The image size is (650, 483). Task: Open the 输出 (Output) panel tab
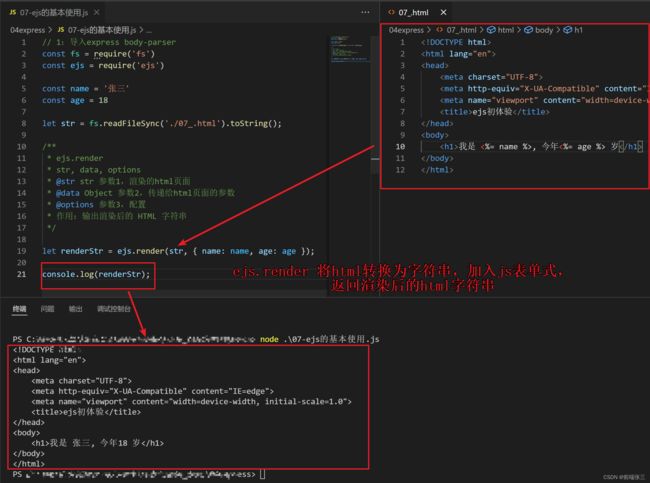tap(75, 309)
